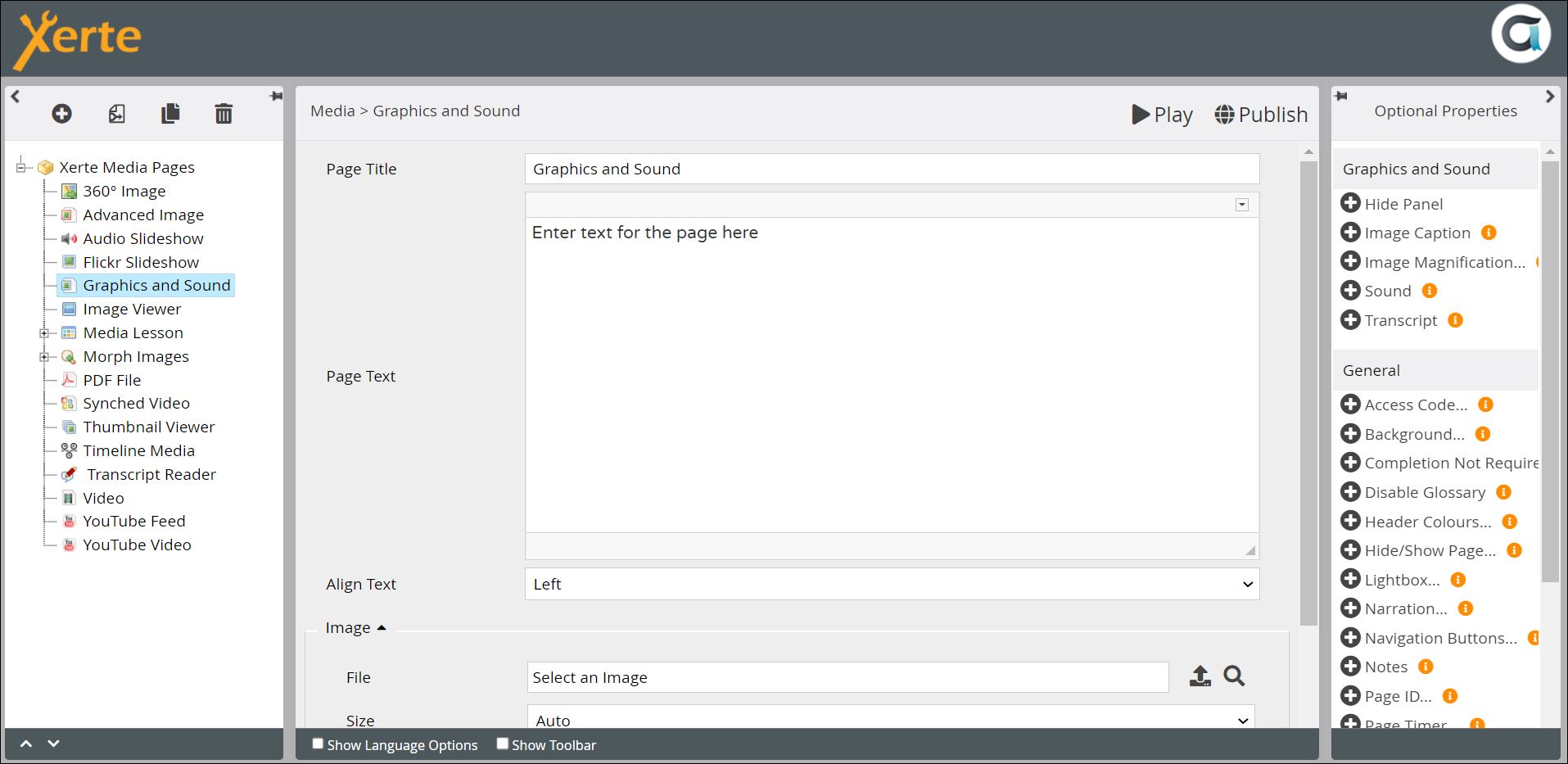Image resolution: width=1568 pixels, height=764 pixels.
Task: Select Synched Video in page tree
Action: coord(136,404)
